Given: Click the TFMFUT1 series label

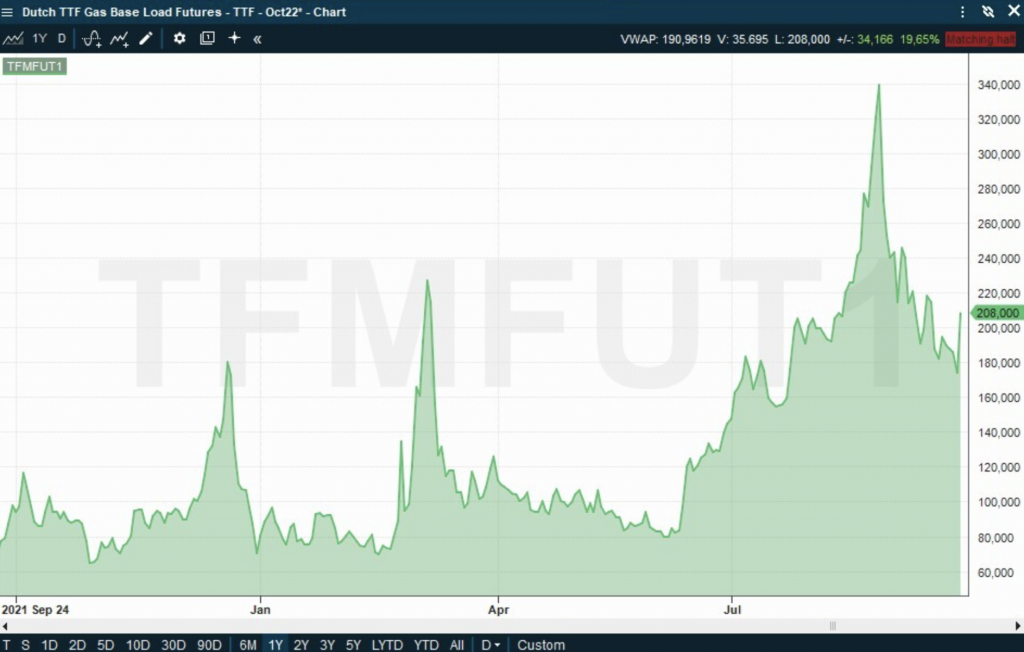Looking at the screenshot, I should pos(35,67).
